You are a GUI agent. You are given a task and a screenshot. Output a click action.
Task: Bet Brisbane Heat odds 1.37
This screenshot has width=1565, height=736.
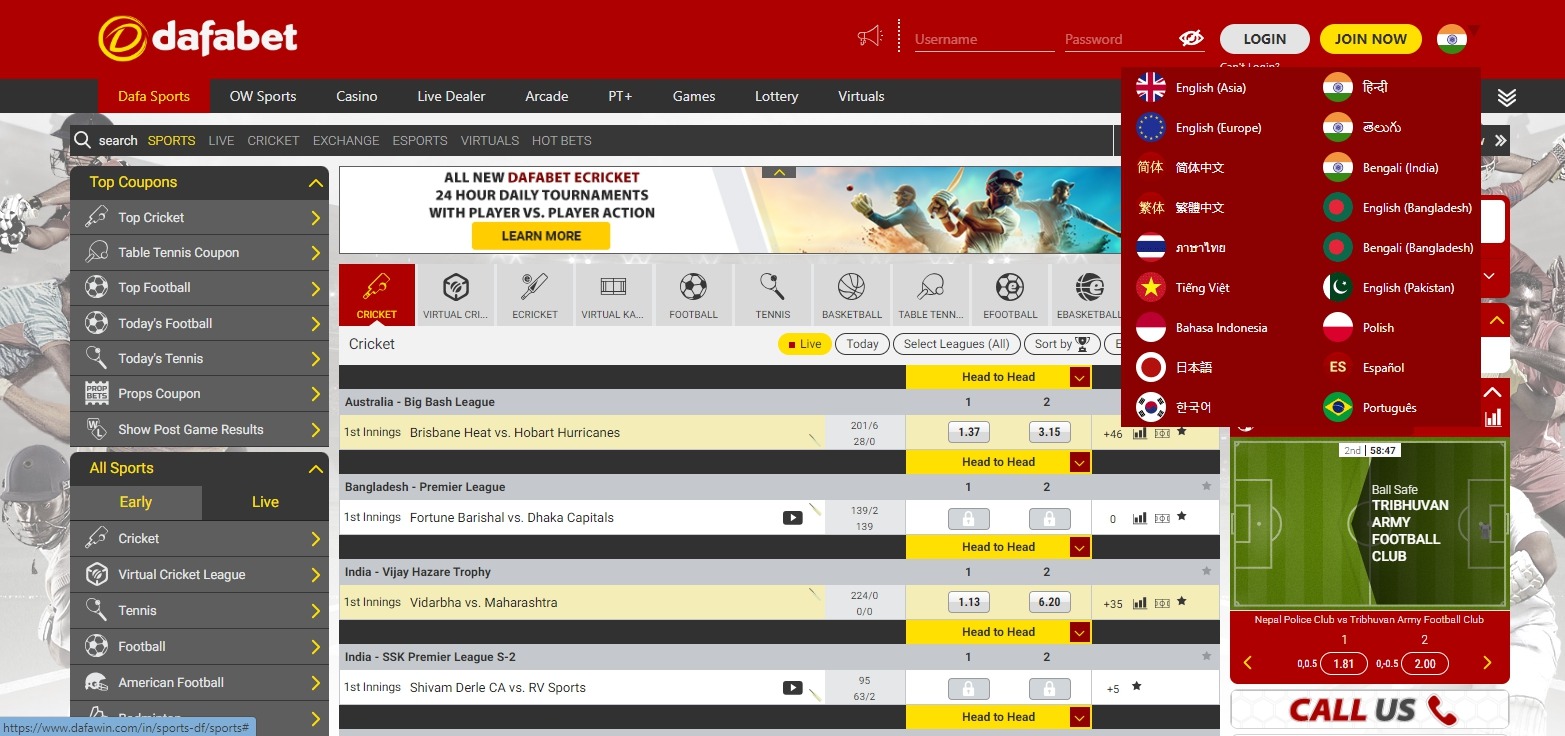coord(969,432)
